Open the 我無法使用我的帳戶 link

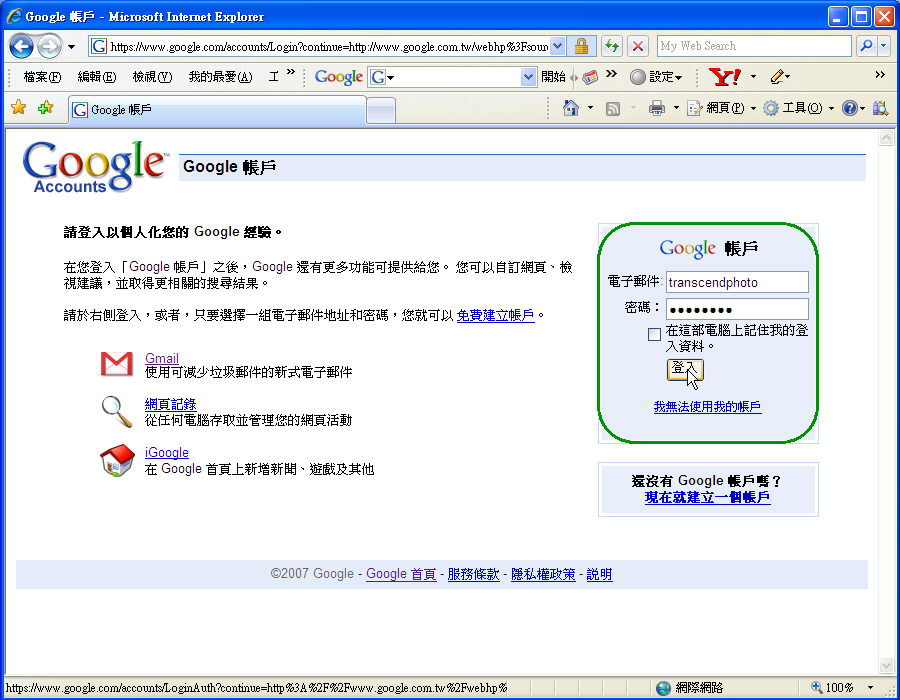coord(707,407)
